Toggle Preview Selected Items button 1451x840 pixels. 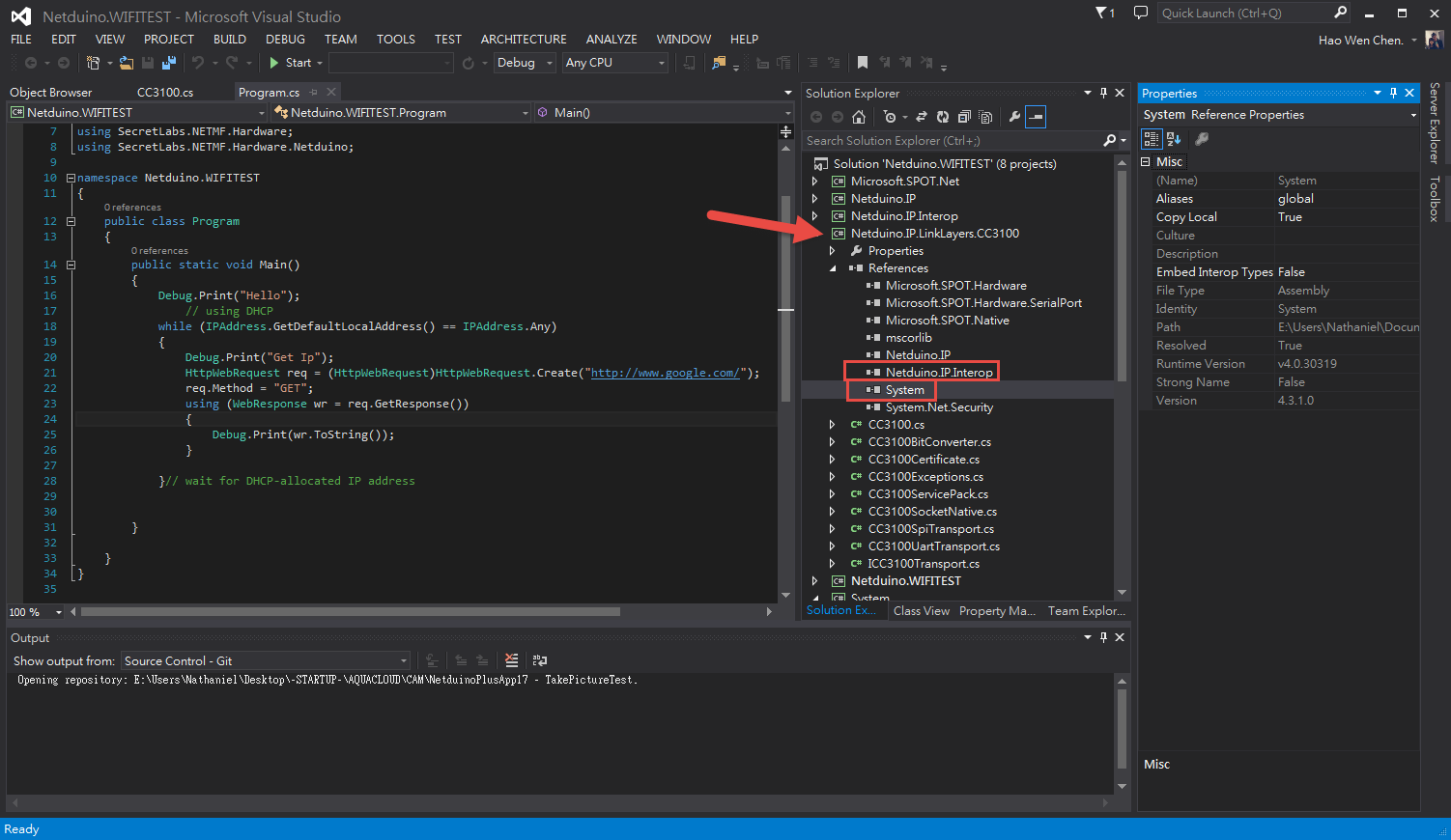1036,117
